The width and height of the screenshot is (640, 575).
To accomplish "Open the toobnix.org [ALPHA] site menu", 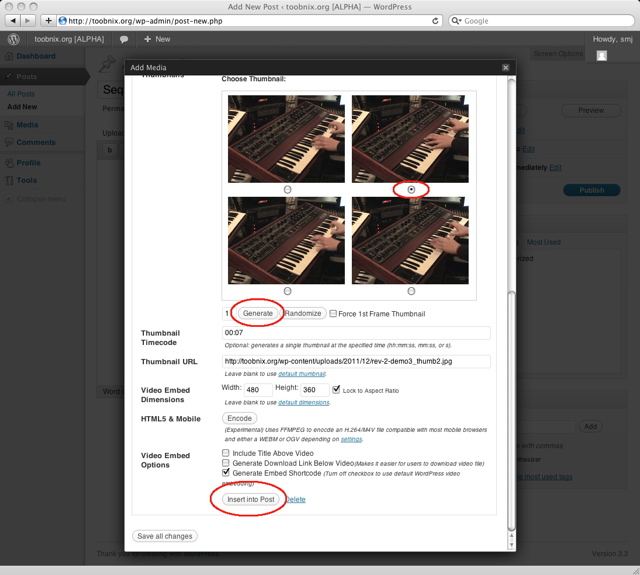I will click(69, 39).
